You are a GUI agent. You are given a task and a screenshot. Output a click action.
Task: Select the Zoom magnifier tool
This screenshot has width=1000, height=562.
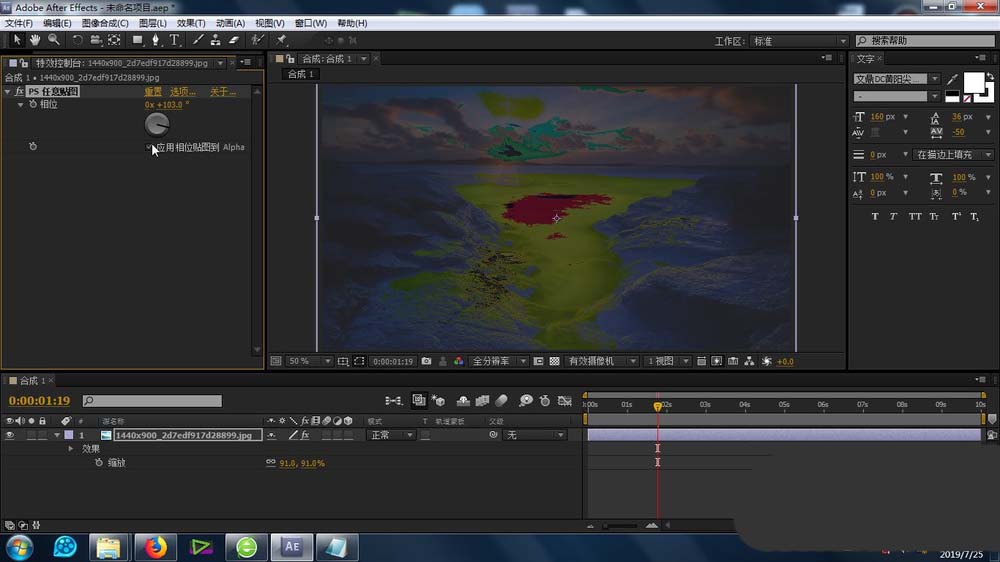53,40
